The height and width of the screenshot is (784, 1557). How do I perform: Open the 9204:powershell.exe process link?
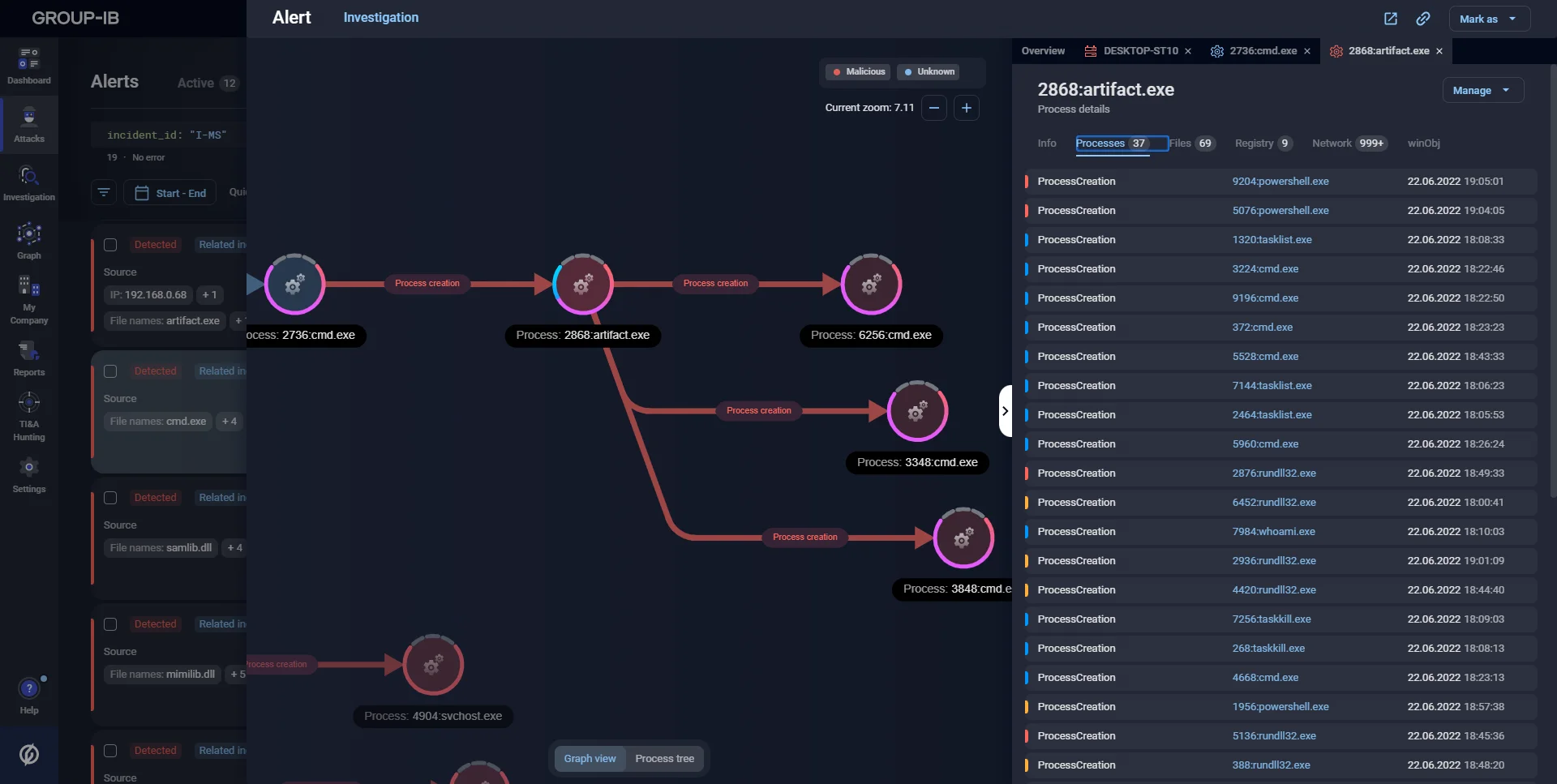1280,182
